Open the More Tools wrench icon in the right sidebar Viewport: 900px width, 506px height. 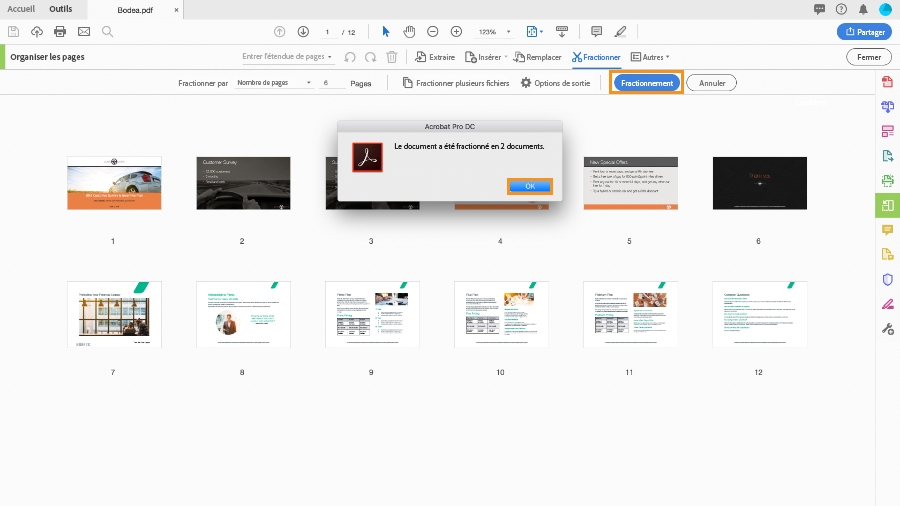click(887, 329)
